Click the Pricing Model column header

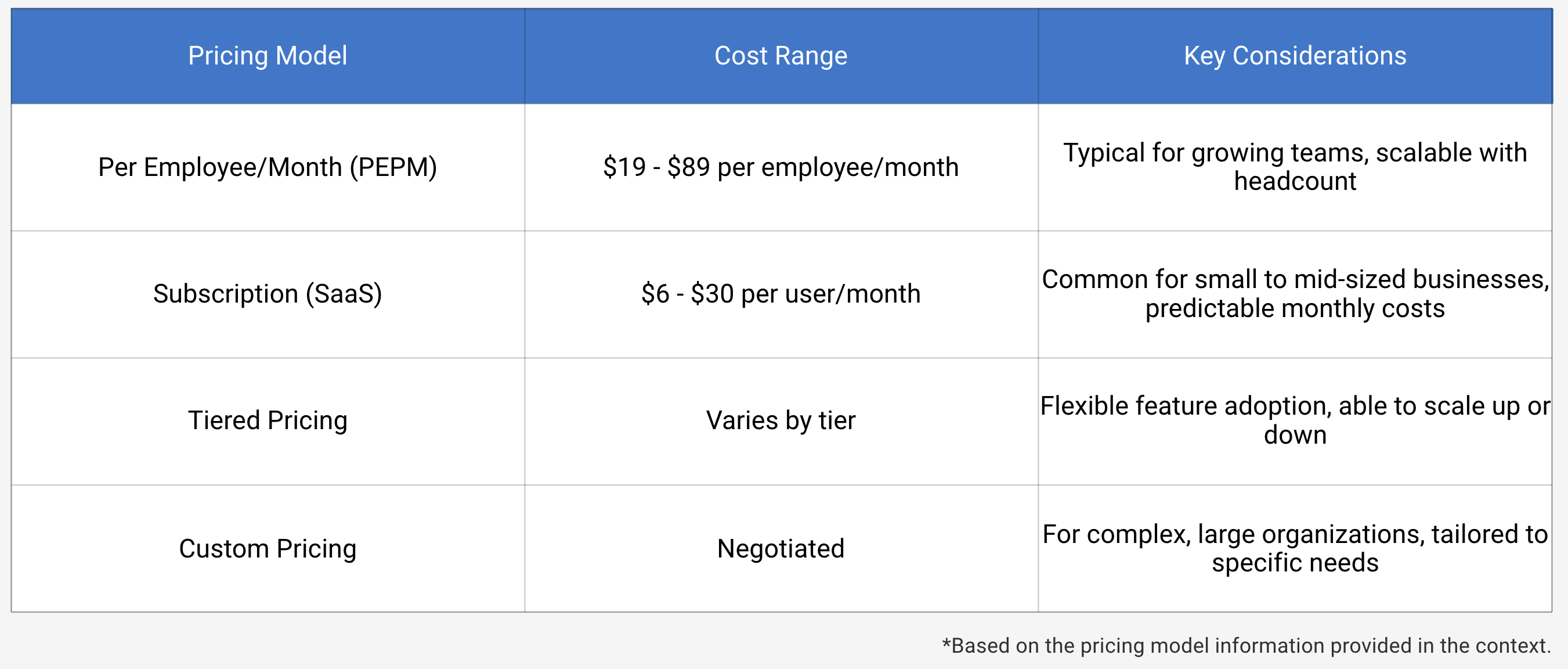[x=268, y=56]
